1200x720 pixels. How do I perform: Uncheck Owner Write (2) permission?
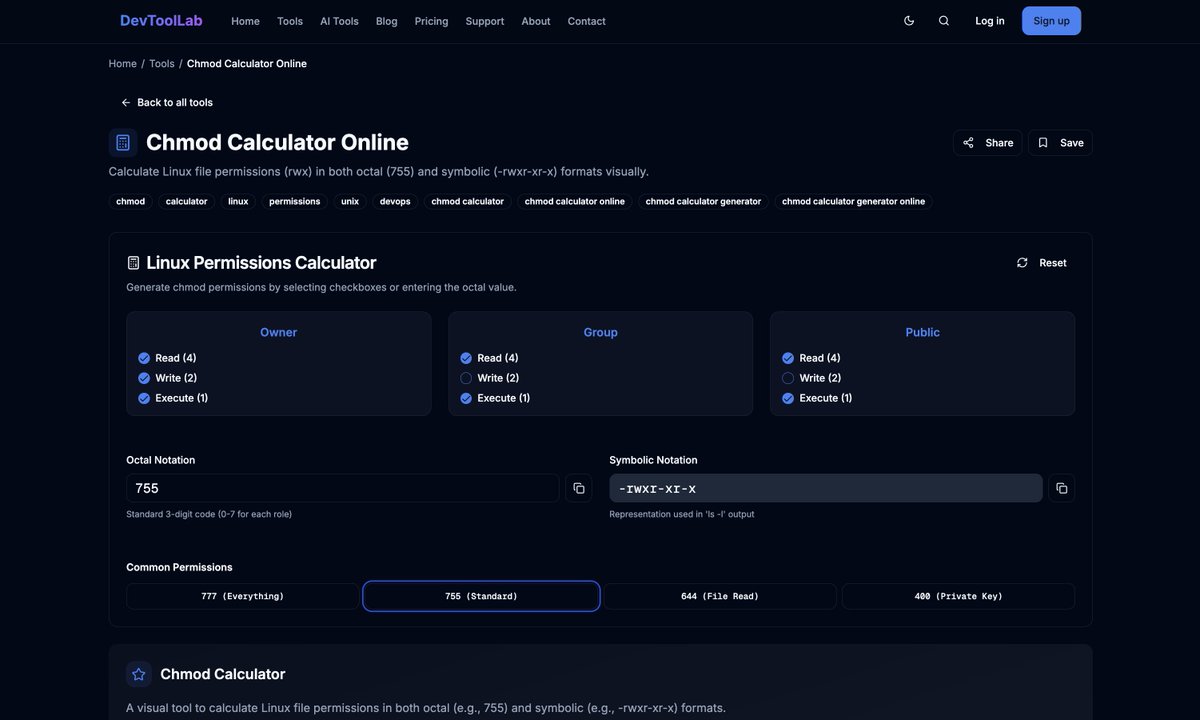[x=144, y=378]
